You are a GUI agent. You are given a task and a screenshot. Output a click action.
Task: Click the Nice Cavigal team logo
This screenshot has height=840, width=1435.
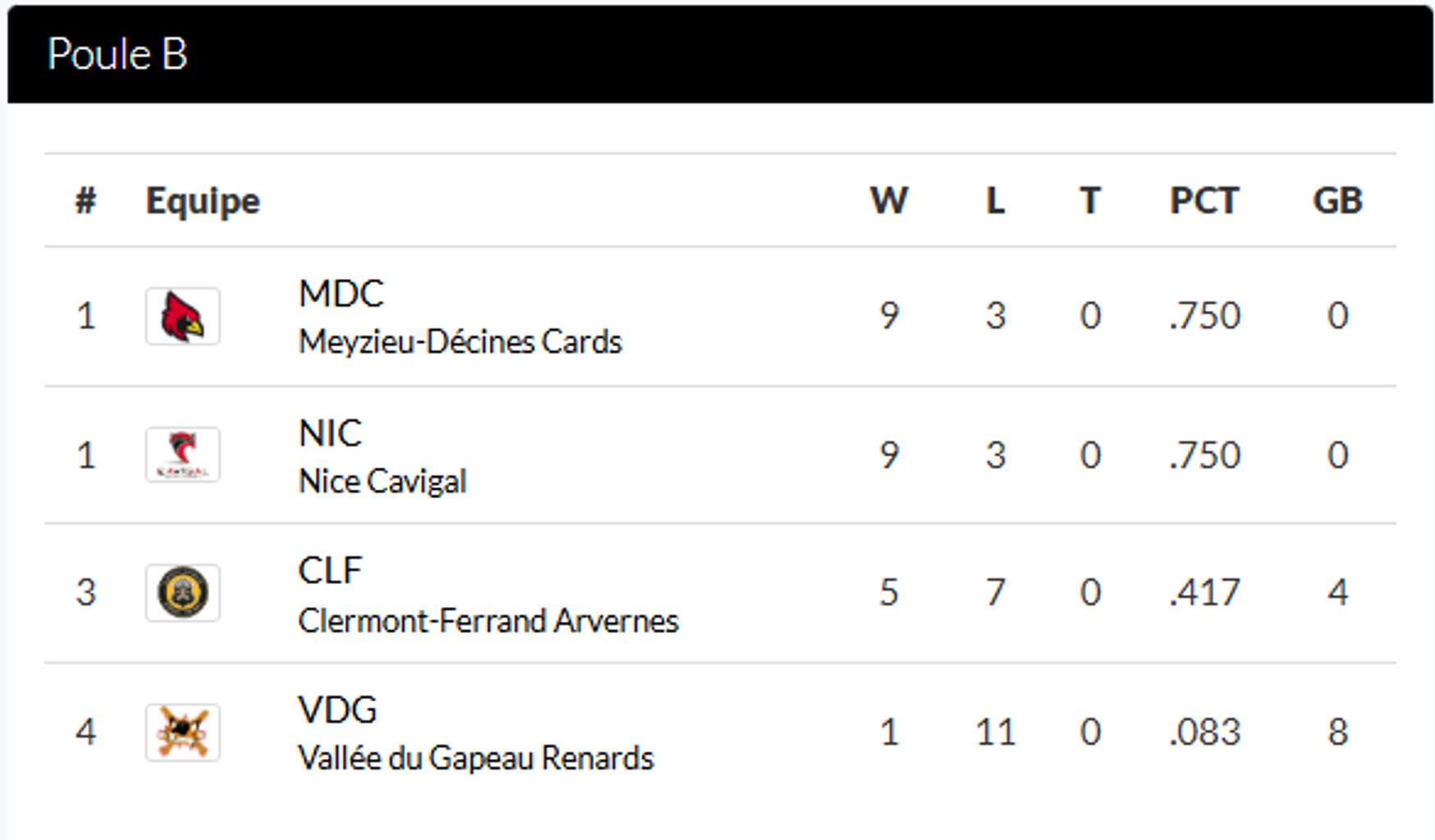tap(182, 455)
